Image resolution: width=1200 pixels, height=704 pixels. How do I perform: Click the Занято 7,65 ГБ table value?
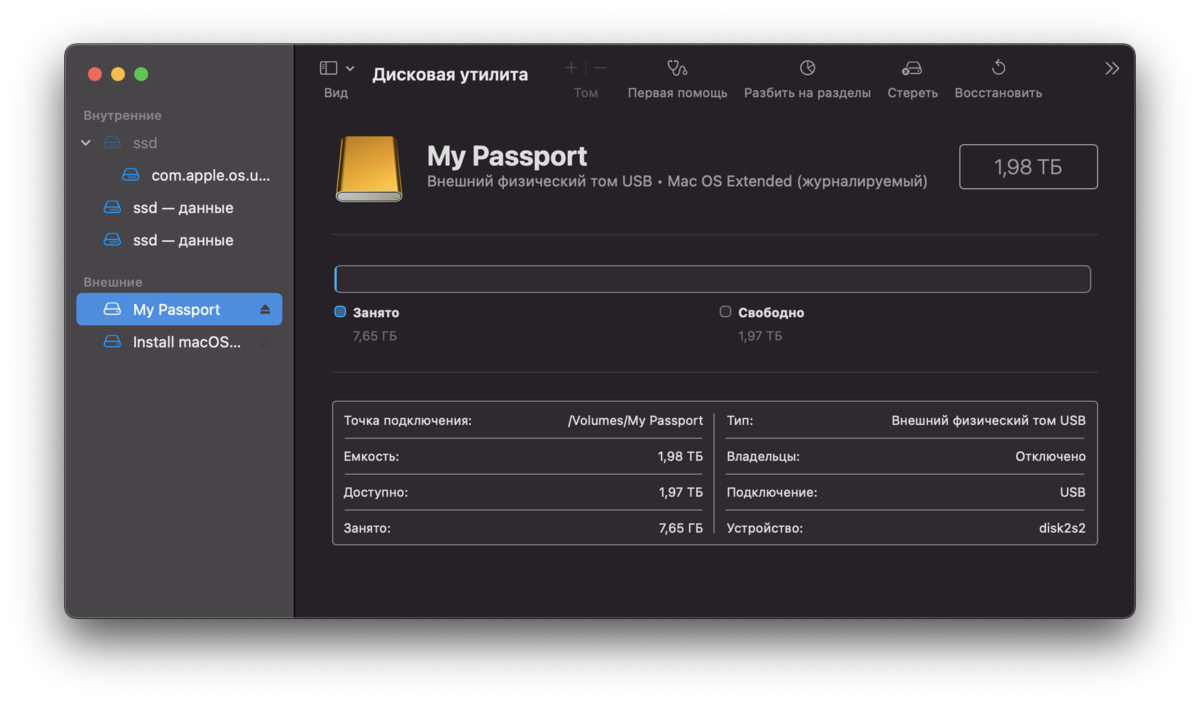tap(680, 528)
